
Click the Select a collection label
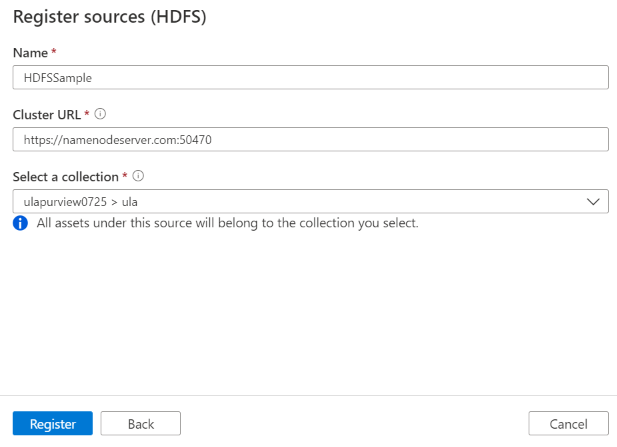[65, 176]
